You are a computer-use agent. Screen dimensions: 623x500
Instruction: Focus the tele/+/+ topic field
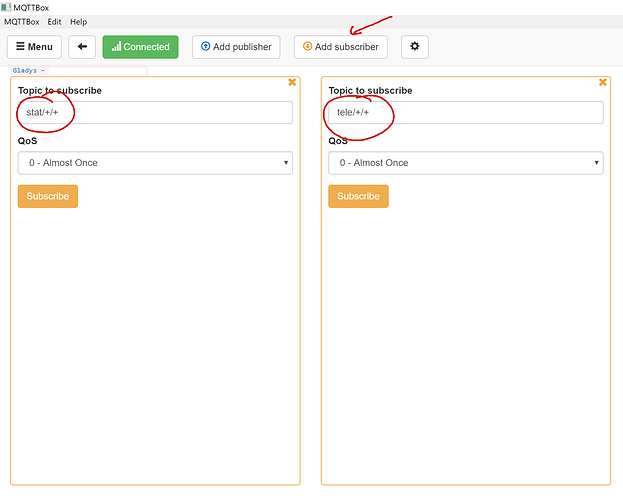tap(466, 112)
